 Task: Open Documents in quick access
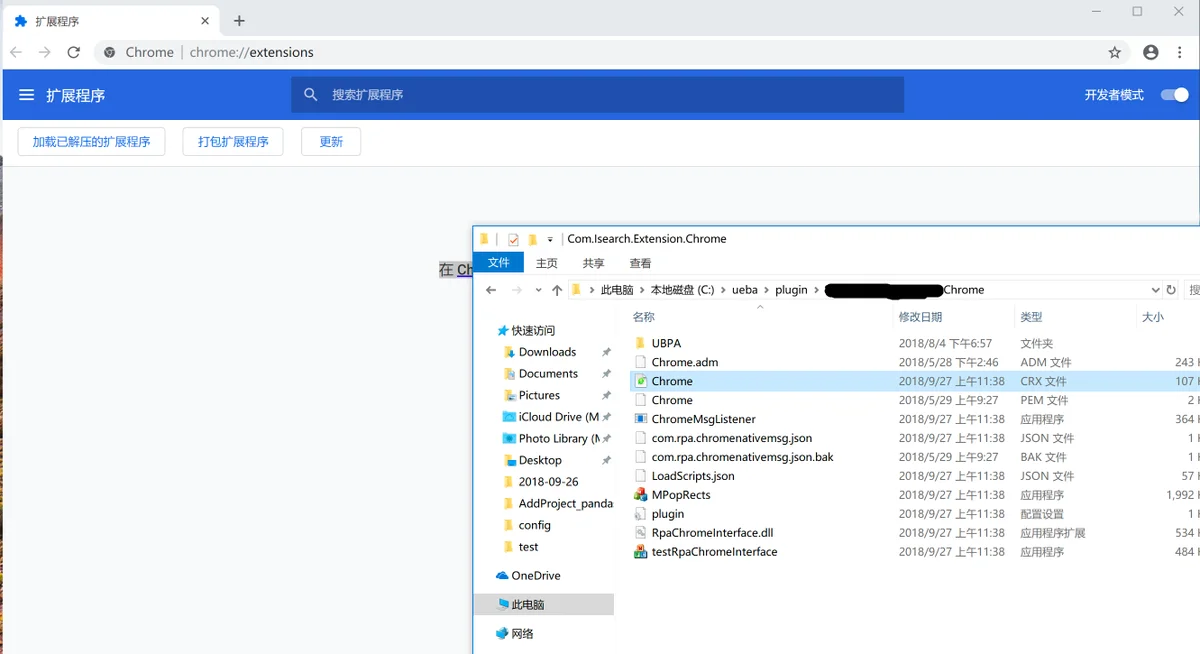(x=548, y=374)
